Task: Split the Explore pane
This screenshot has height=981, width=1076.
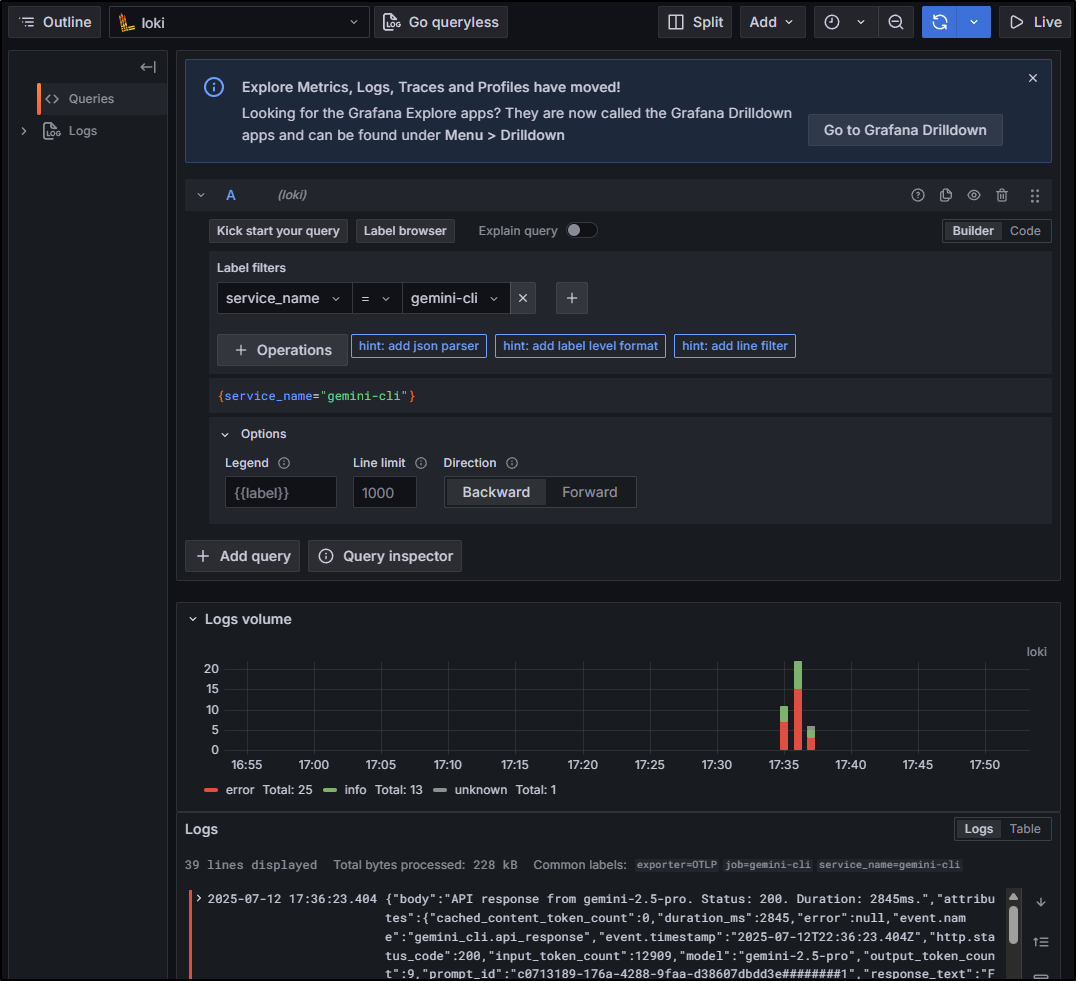Action: [x=695, y=22]
